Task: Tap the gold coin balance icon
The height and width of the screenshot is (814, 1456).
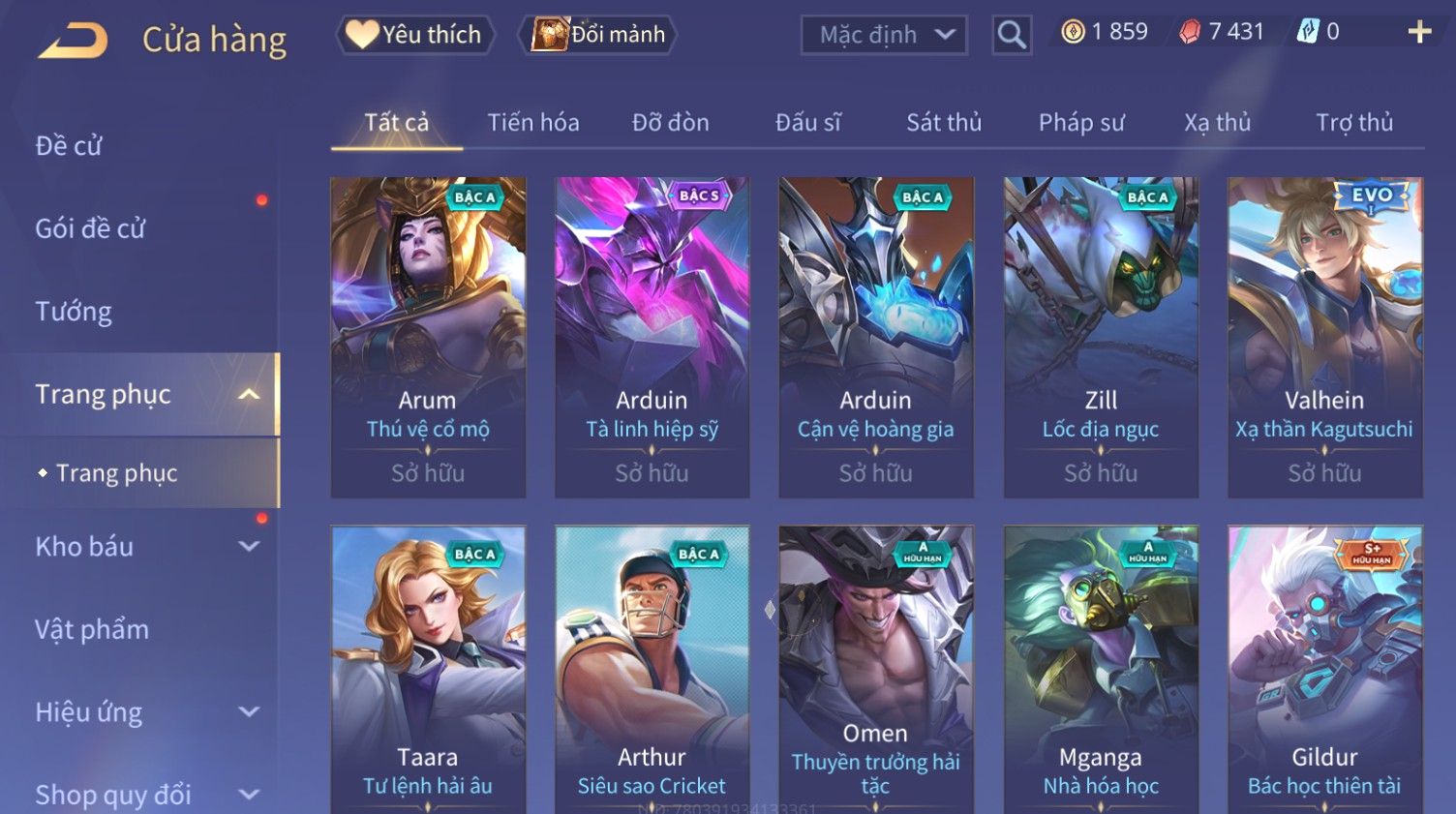Action: tap(1073, 32)
